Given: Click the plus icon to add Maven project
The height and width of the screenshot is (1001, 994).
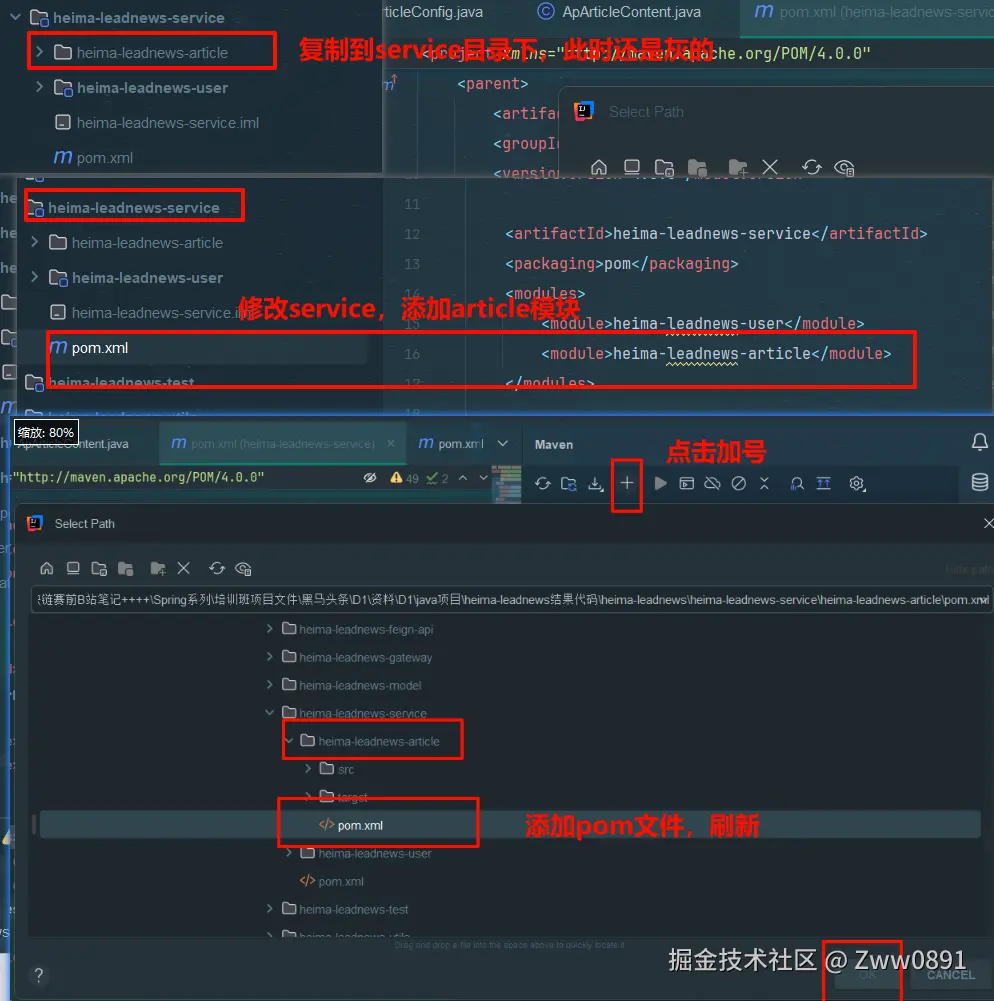Looking at the screenshot, I should click(627, 483).
